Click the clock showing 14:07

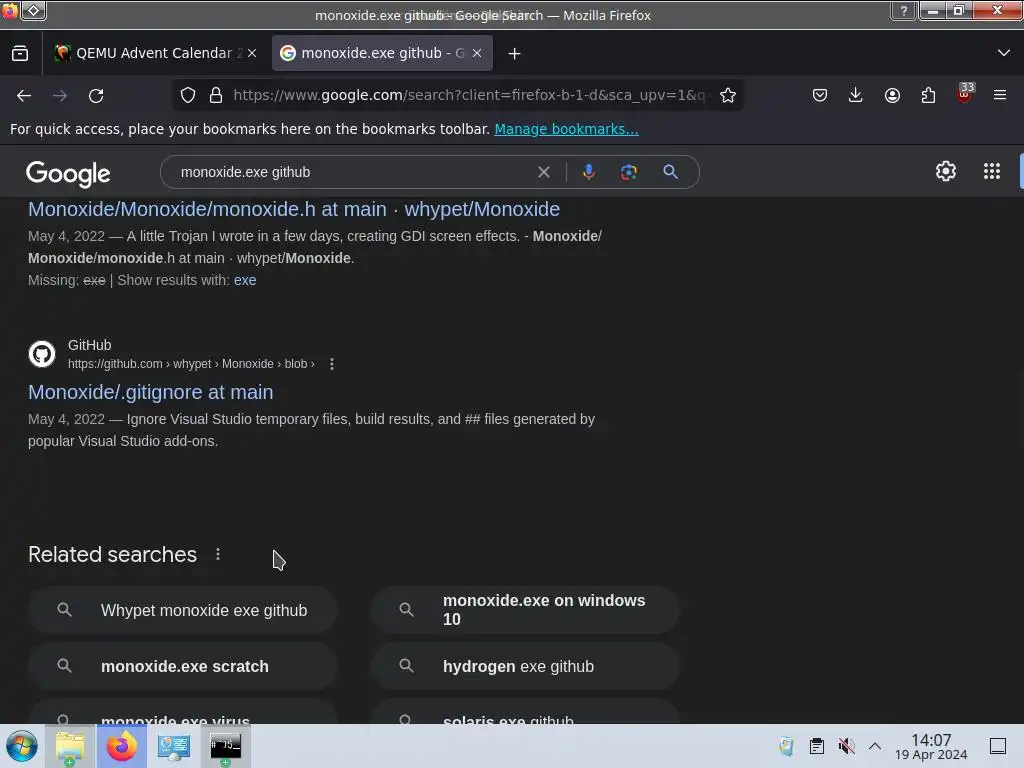tap(931, 746)
